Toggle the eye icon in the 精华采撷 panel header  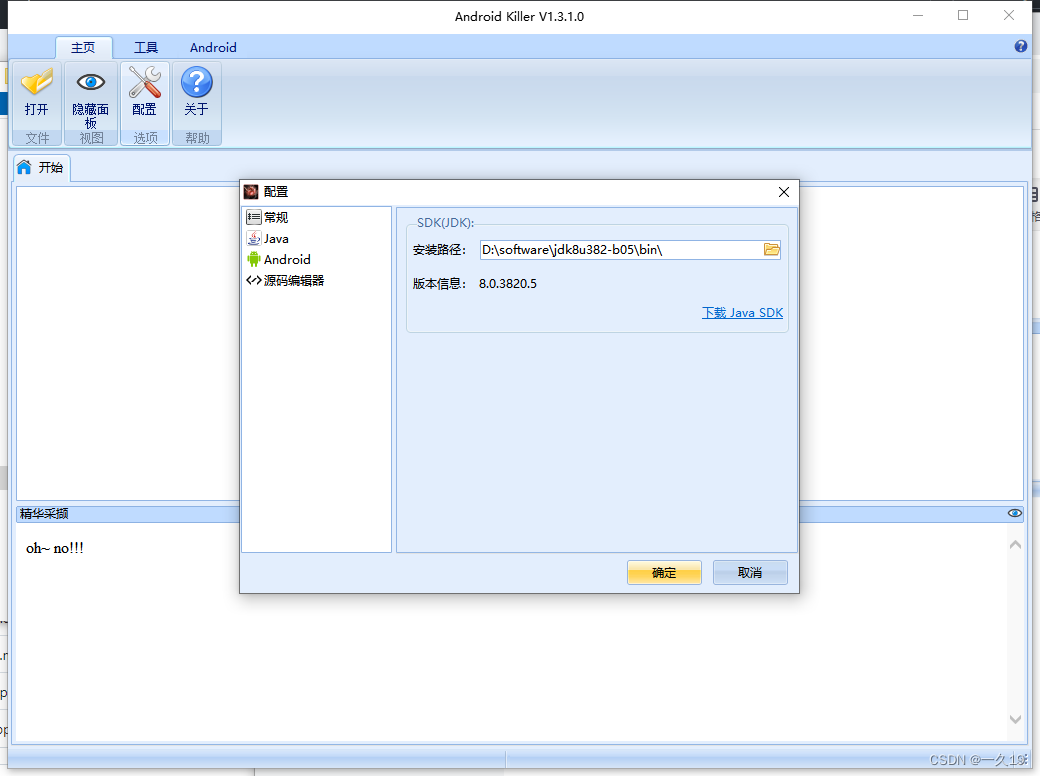1015,513
